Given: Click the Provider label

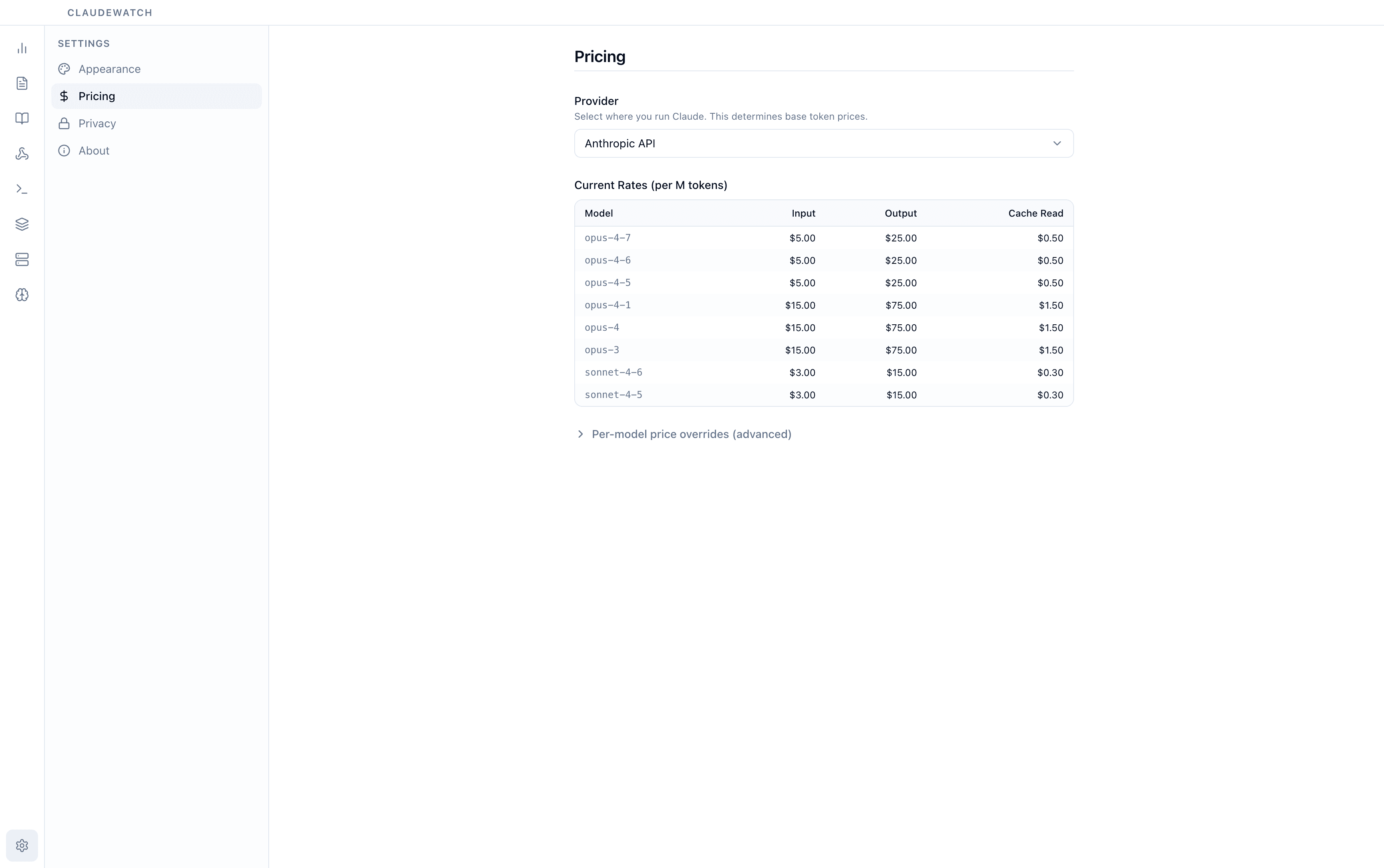Looking at the screenshot, I should pyautogui.click(x=596, y=101).
